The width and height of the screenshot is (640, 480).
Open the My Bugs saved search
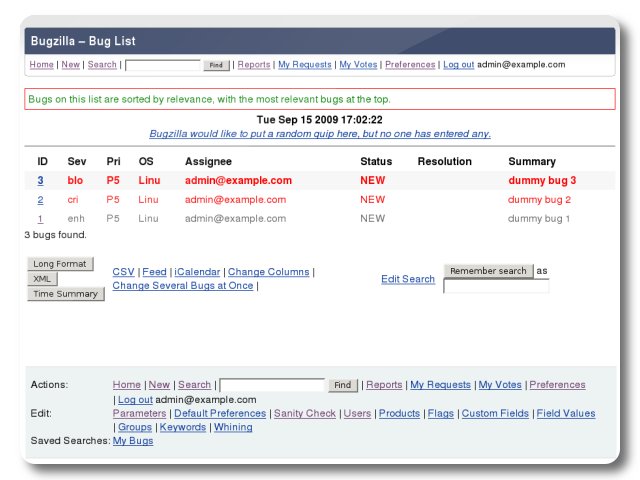click(133, 441)
